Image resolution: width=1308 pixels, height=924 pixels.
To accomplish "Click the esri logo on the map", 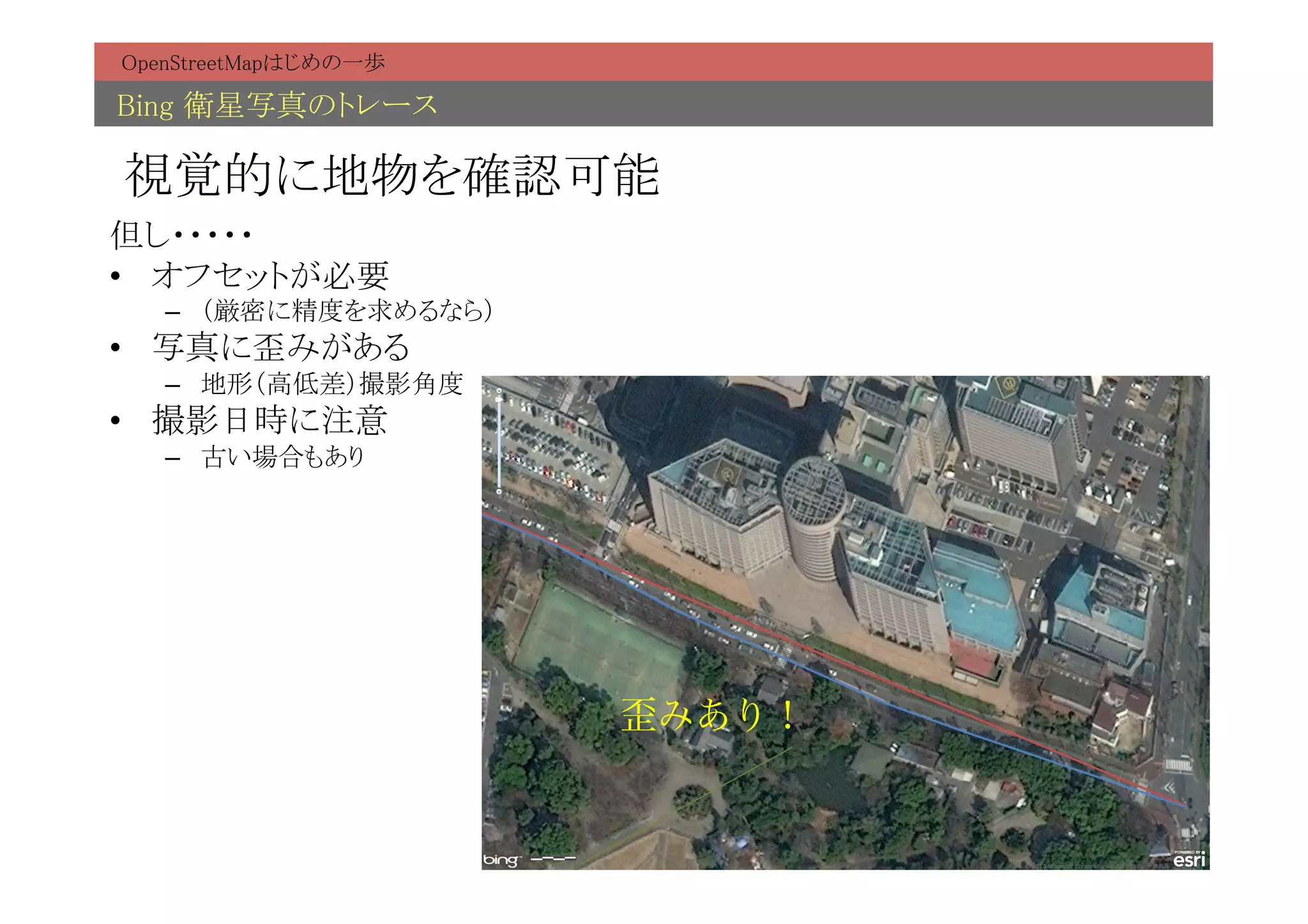I will click(x=1190, y=860).
